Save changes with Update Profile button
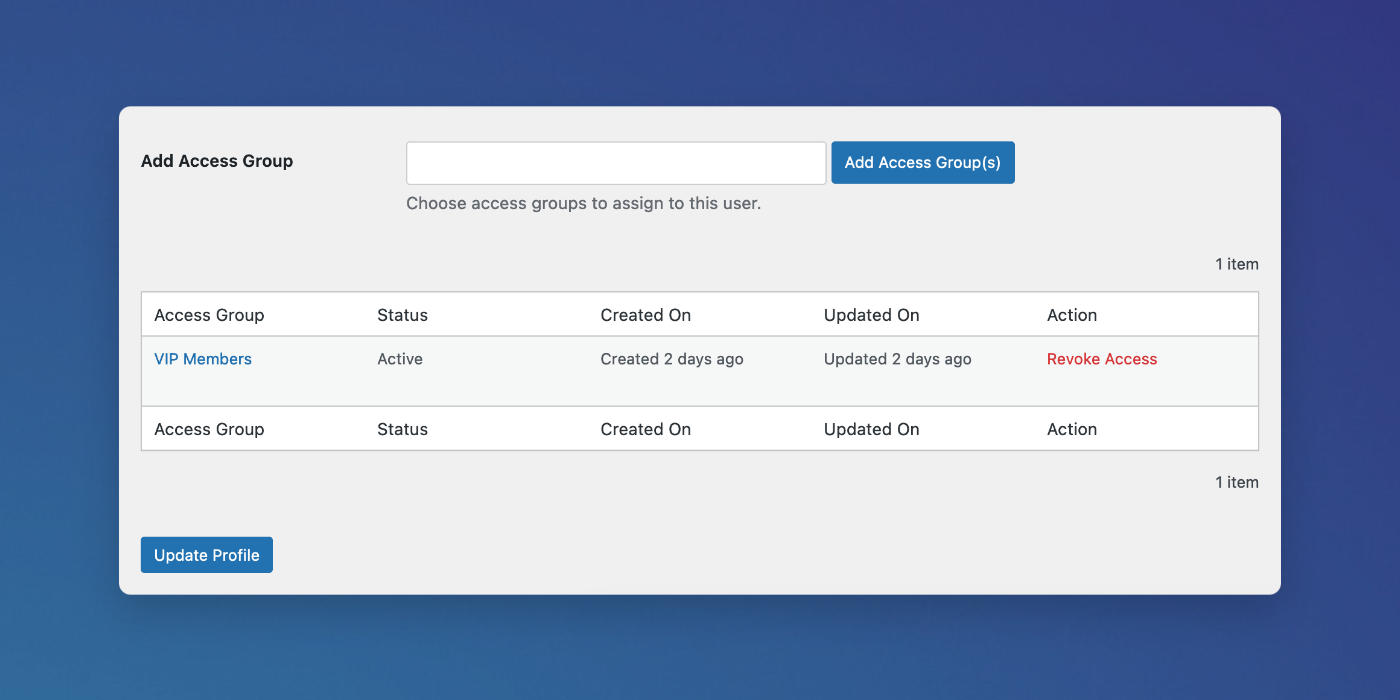 (207, 555)
